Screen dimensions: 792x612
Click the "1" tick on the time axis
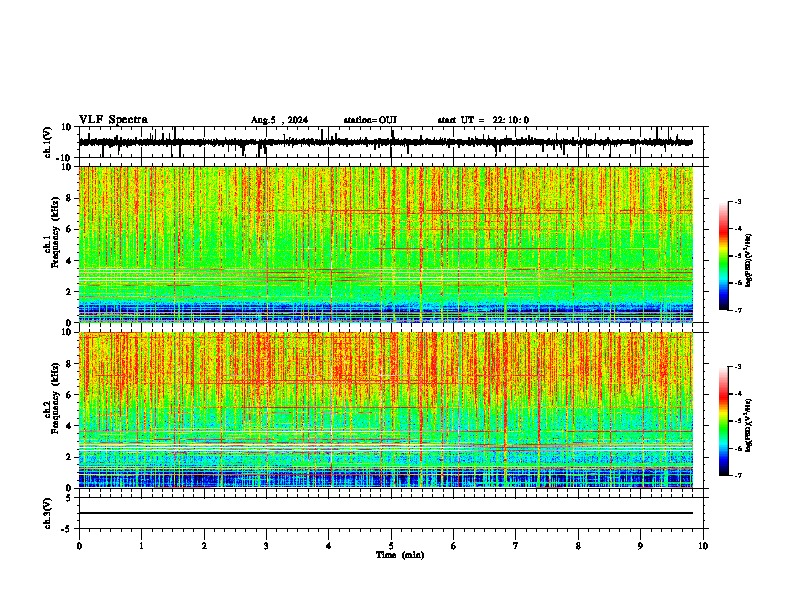141,546
